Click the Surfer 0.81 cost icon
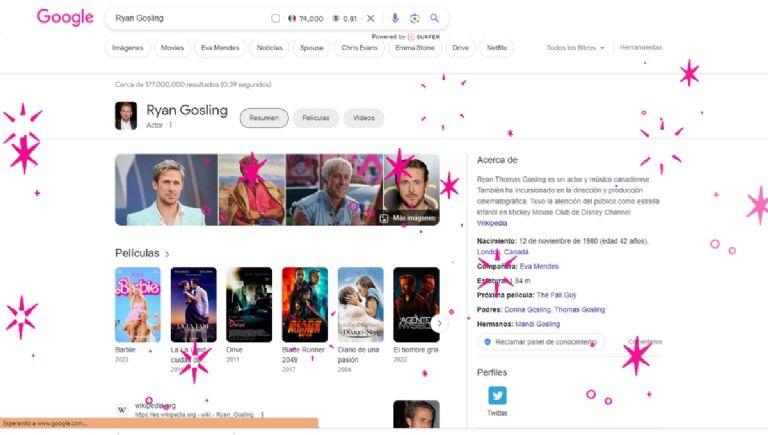 tap(336, 18)
